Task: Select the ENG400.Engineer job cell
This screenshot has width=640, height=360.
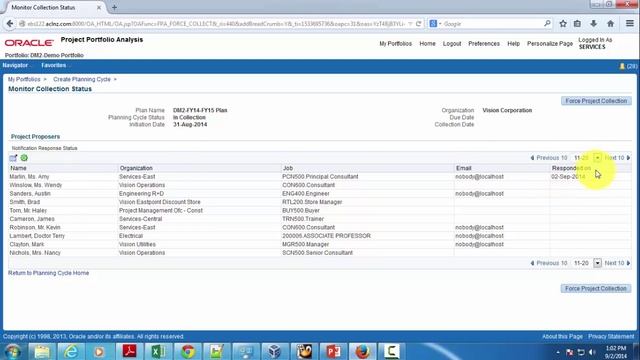Action: 306,193
